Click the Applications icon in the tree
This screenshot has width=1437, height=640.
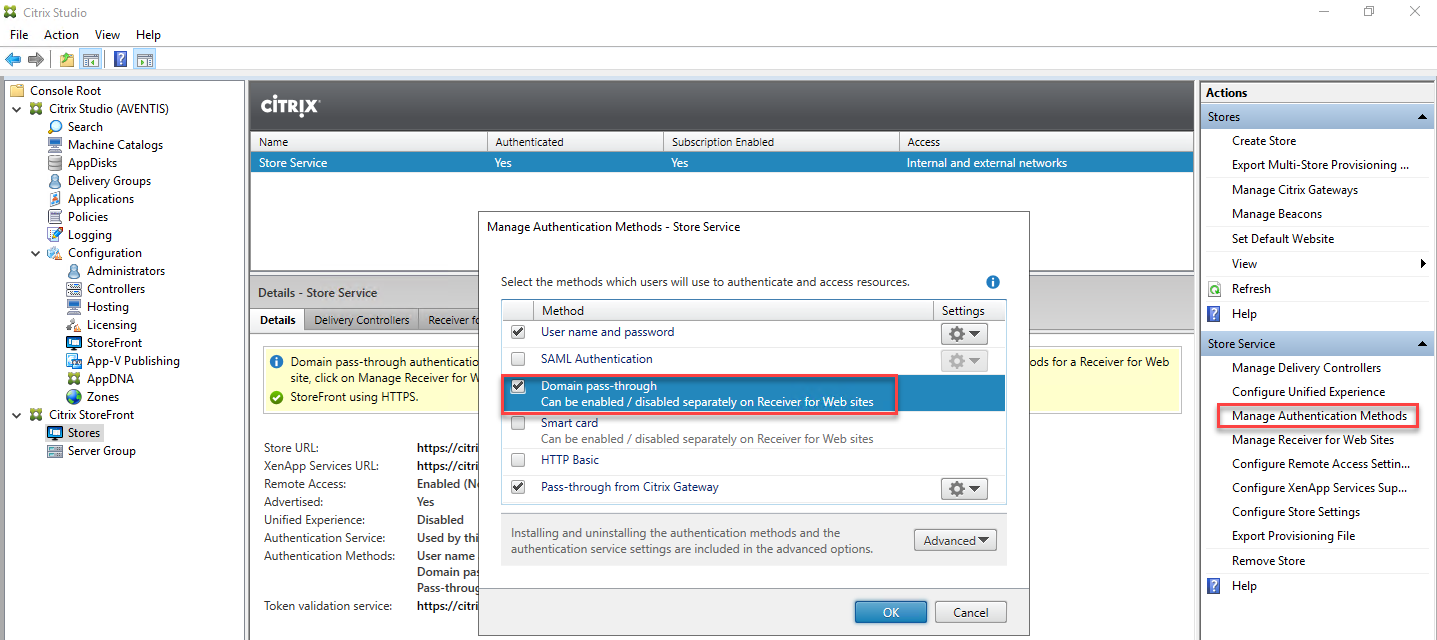point(56,199)
